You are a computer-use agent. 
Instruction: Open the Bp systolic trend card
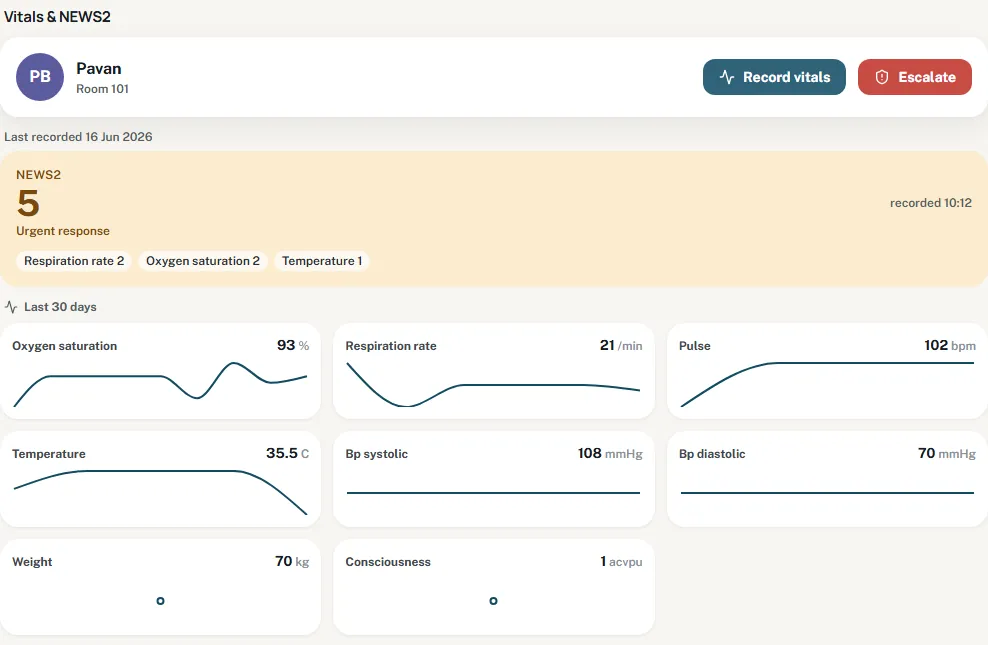pos(494,479)
